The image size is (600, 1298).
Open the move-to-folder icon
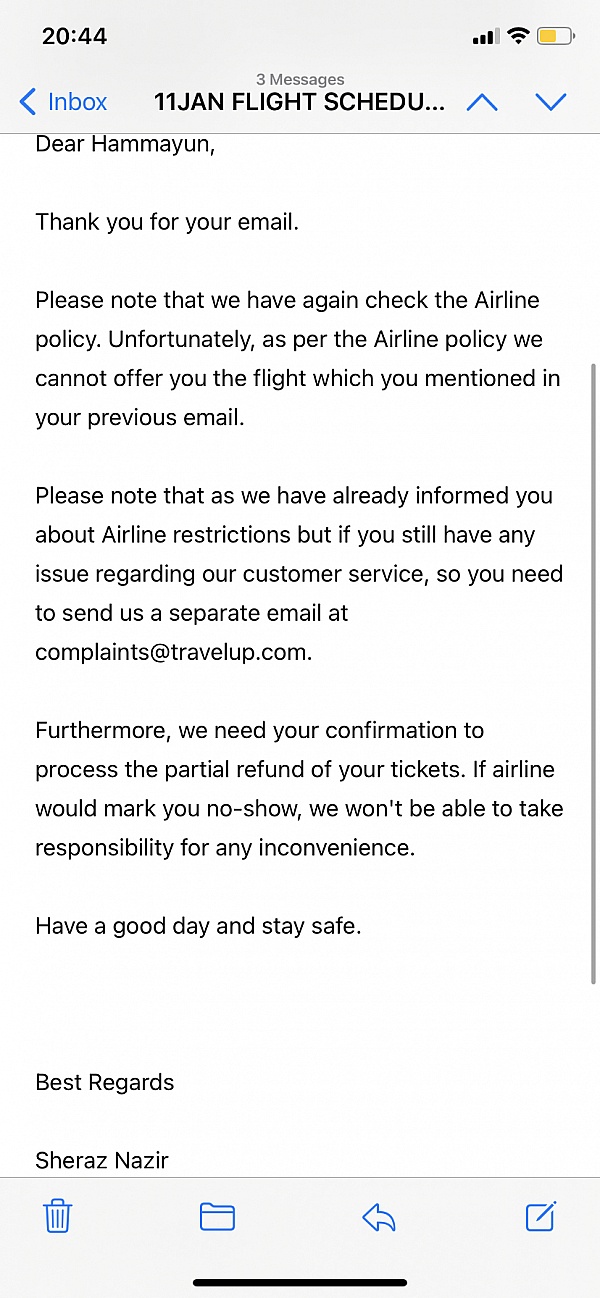217,1216
